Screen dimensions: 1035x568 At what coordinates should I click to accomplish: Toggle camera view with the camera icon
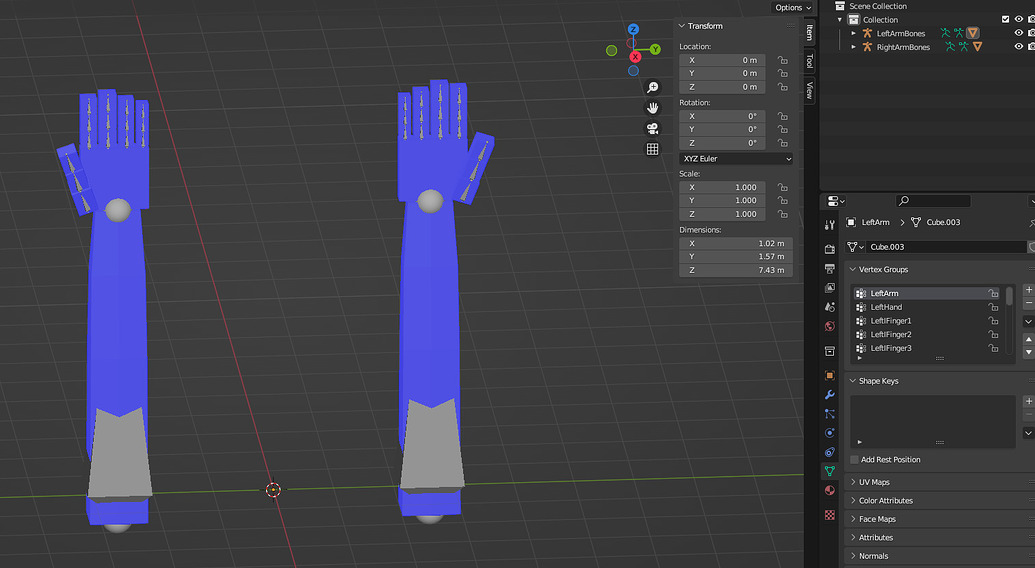(x=652, y=129)
